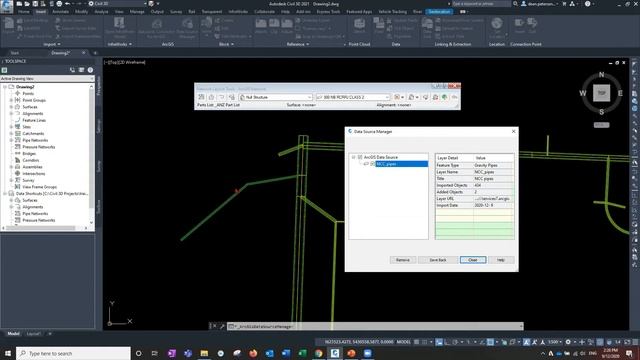Select the NCC_pipes tree item
Image resolution: width=640 pixels, height=360 pixels.
[x=401, y=164]
